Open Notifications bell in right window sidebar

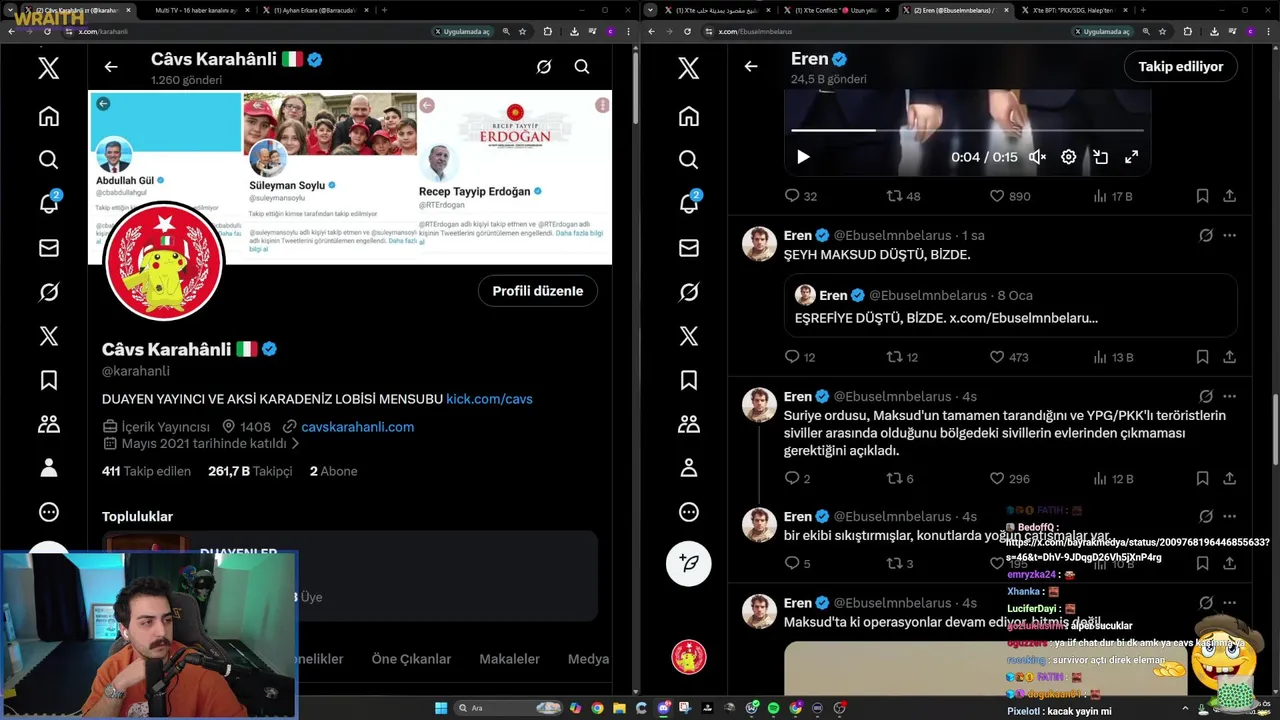[x=689, y=203]
